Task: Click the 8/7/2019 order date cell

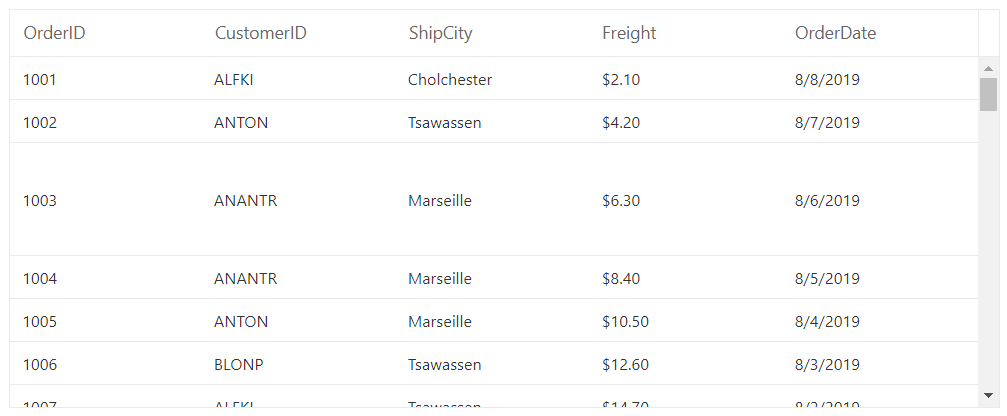Action: 880,122
